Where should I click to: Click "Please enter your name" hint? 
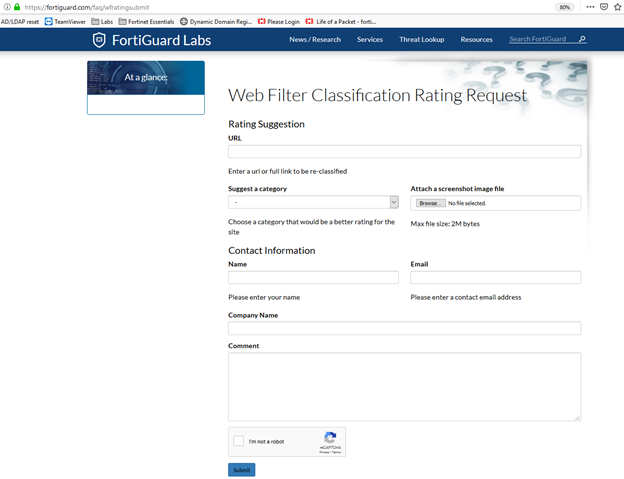(x=264, y=297)
